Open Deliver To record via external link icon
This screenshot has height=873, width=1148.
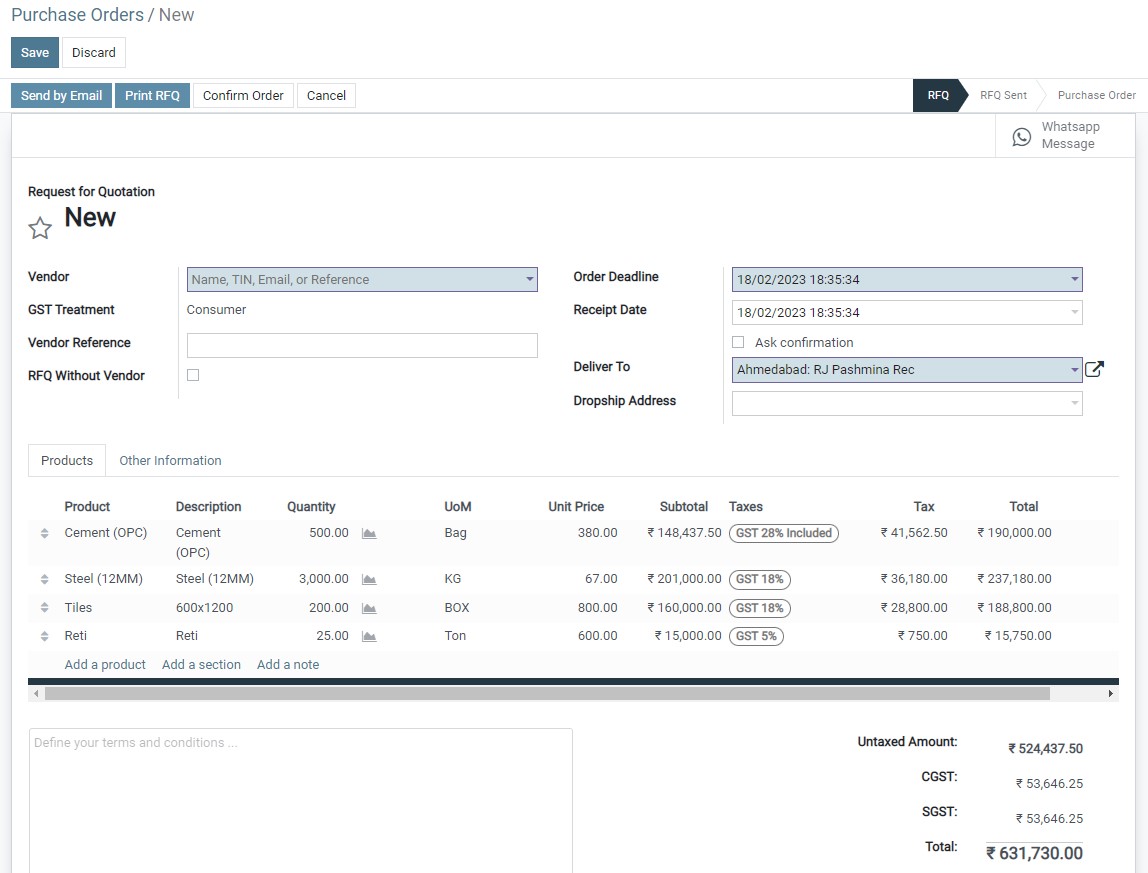(1095, 369)
